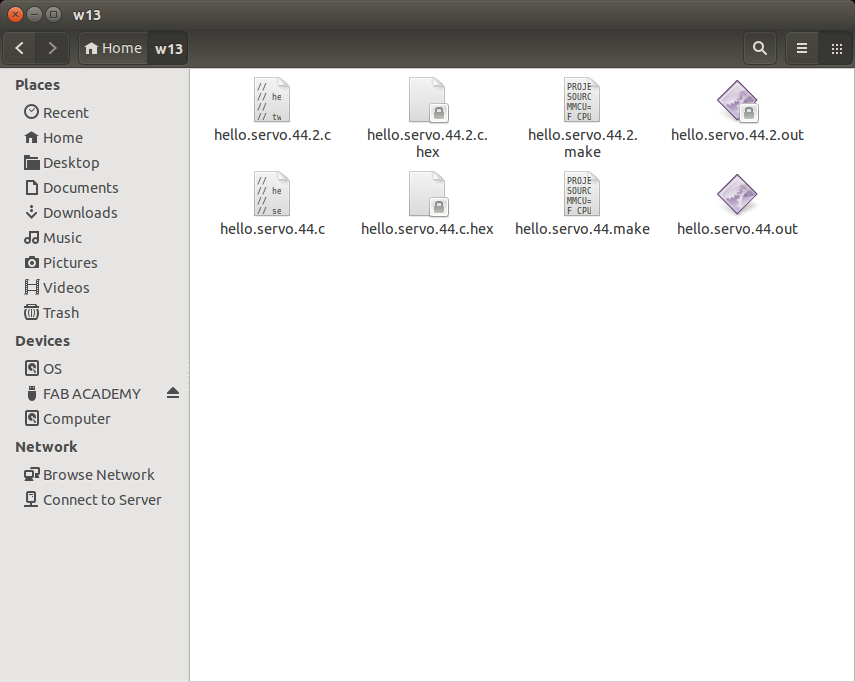This screenshot has height=682, width=855.
Task: Switch to grid icon view
Action: (836, 49)
